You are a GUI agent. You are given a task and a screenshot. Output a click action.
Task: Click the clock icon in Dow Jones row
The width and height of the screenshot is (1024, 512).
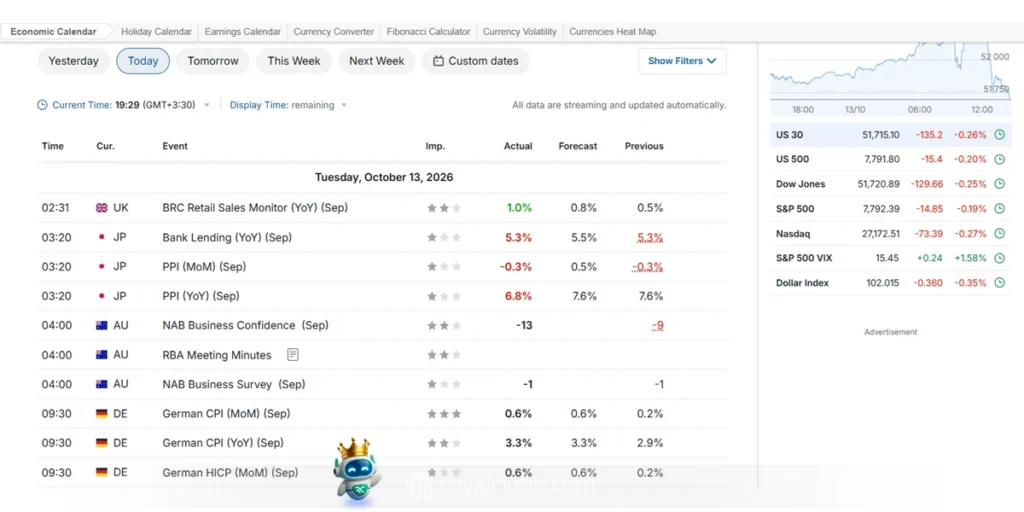(999, 184)
